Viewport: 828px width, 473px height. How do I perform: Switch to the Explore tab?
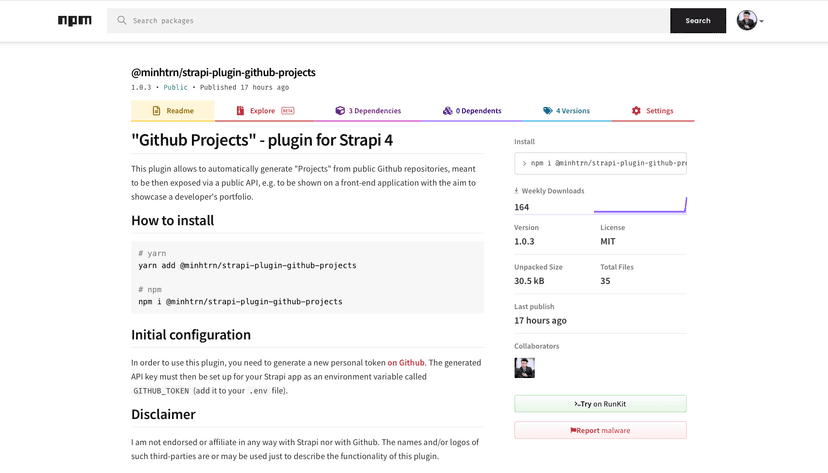point(265,111)
